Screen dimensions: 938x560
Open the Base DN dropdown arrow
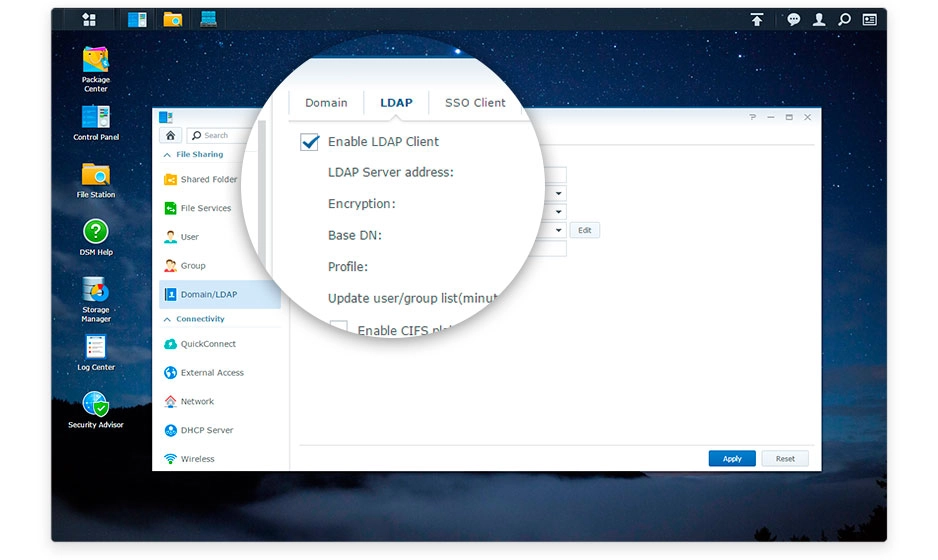coord(558,212)
